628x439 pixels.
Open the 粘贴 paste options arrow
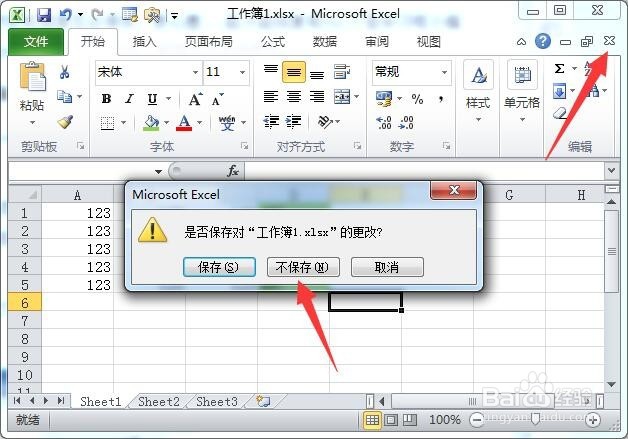click(32, 123)
